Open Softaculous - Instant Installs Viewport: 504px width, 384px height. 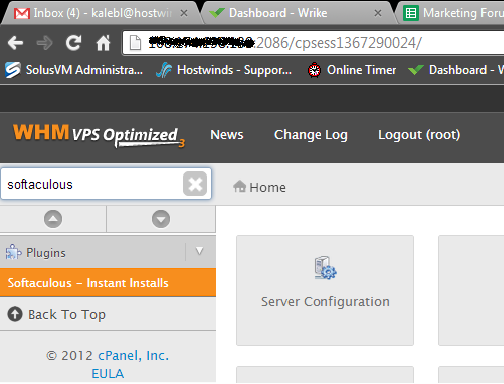click(108, 283)
